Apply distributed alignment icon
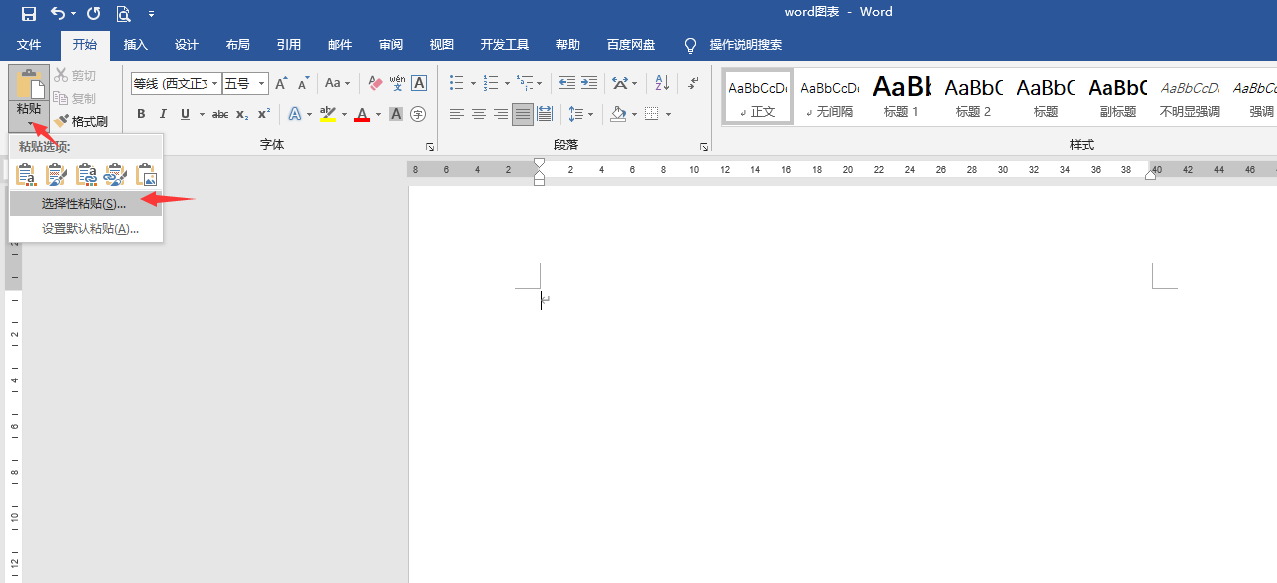 545,114
